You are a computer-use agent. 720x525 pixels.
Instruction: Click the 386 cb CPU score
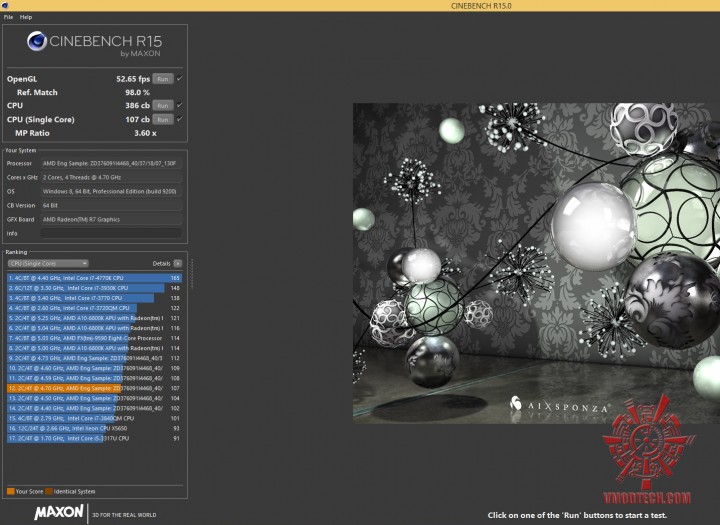coord(137,106)
